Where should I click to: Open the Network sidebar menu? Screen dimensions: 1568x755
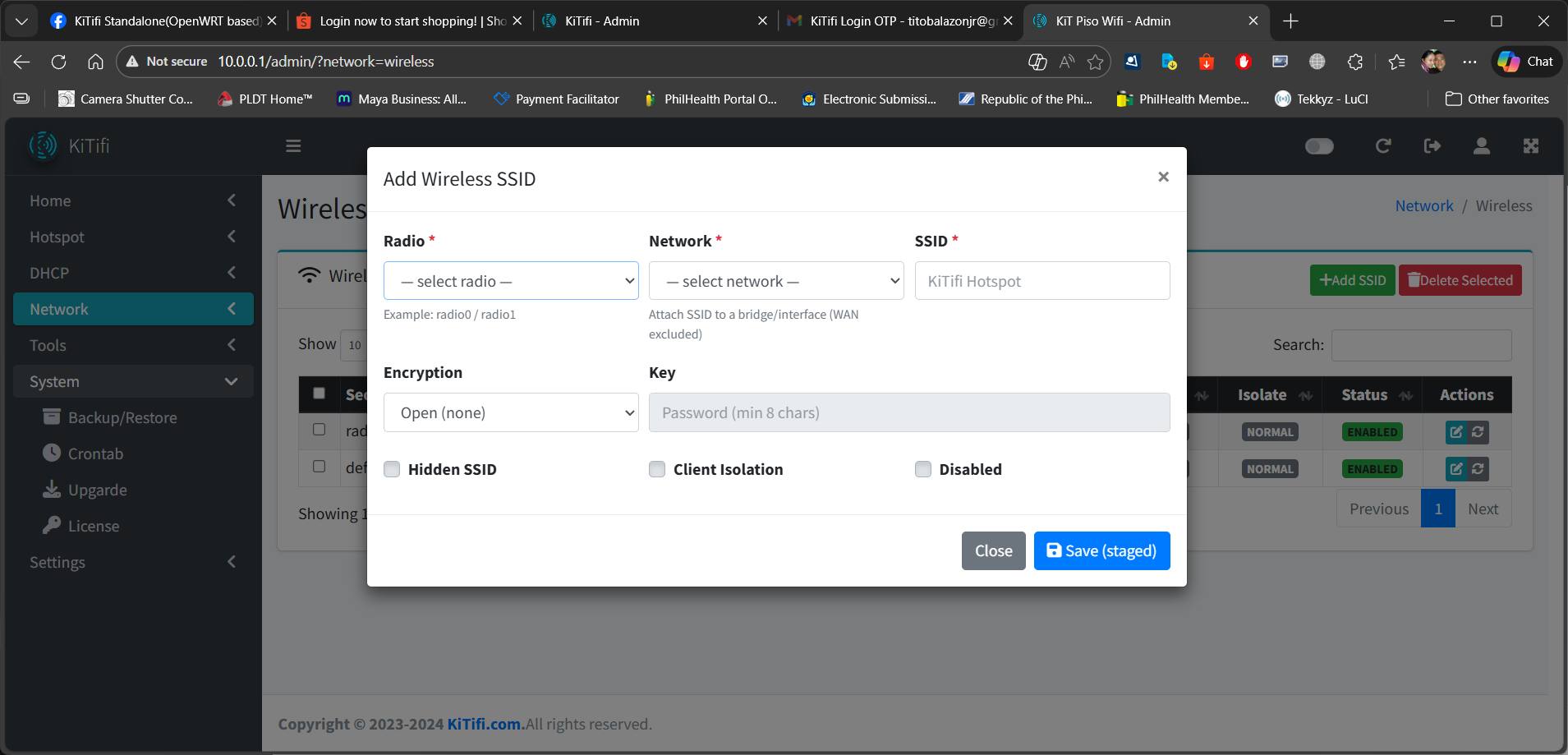[x=133, y=309]
